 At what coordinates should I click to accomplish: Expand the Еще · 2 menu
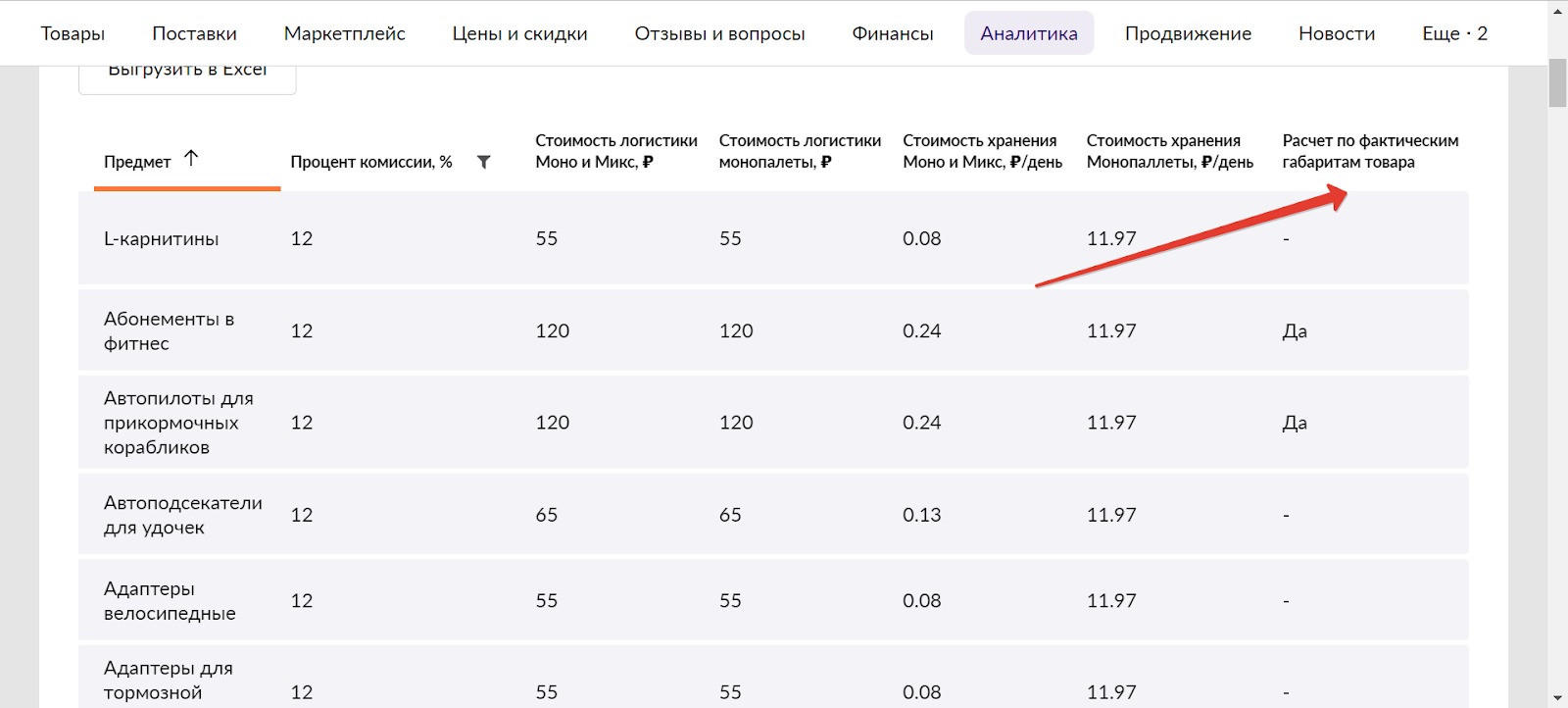(1454, 33)
